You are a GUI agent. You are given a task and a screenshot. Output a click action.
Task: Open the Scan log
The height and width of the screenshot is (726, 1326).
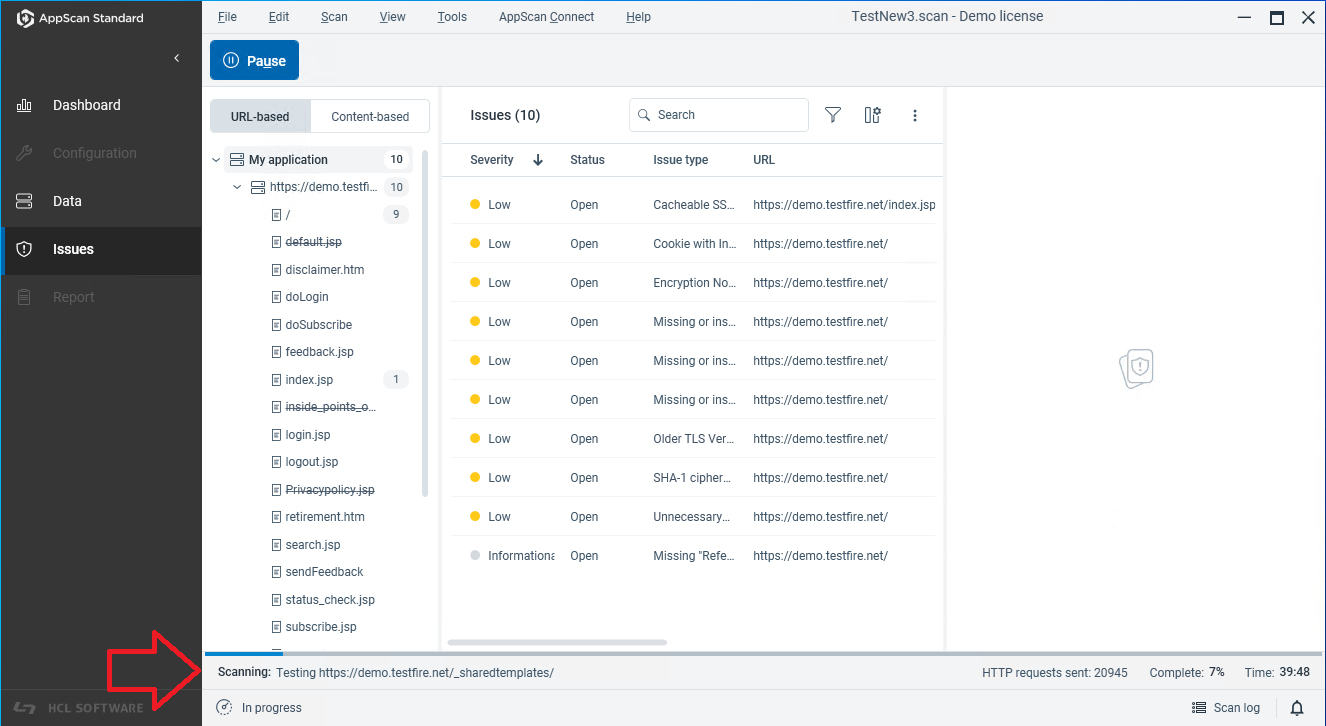1226,708
